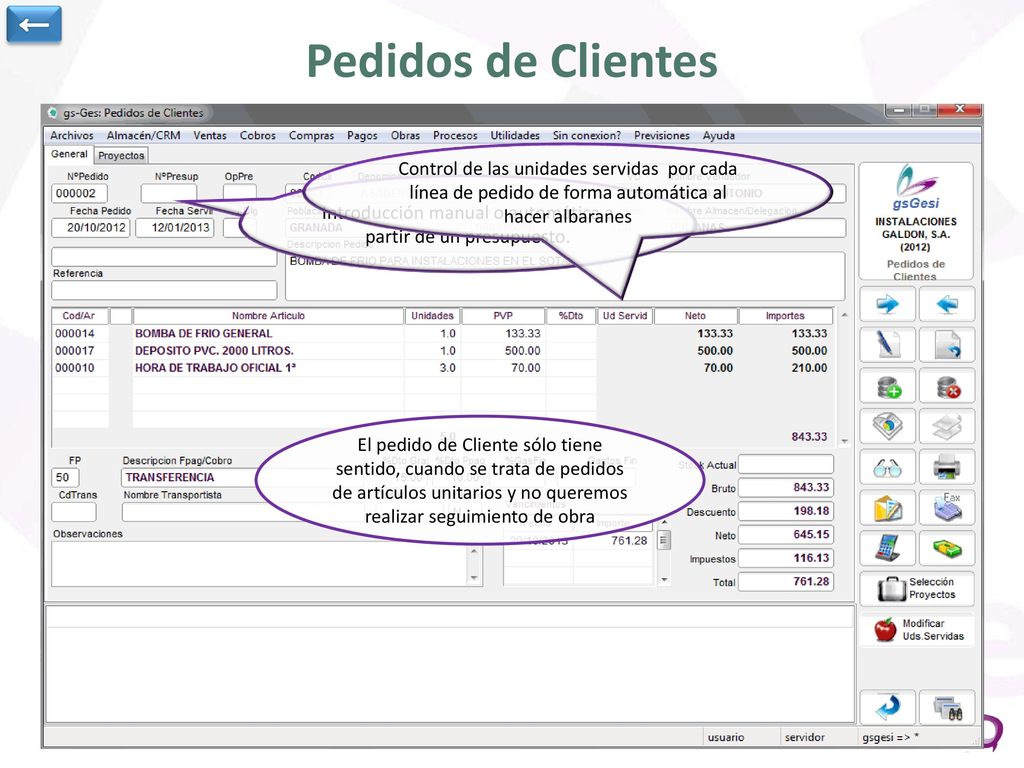Click the green money bills icon

click(947, 549)
